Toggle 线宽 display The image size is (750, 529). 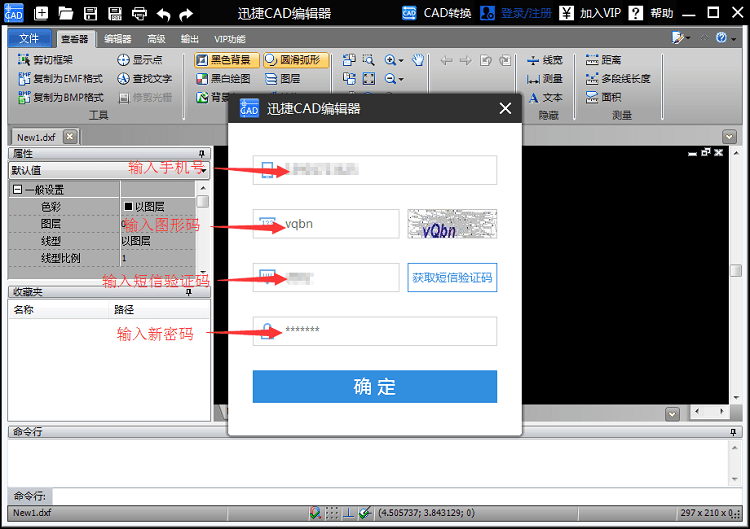(x=544, y=60)
